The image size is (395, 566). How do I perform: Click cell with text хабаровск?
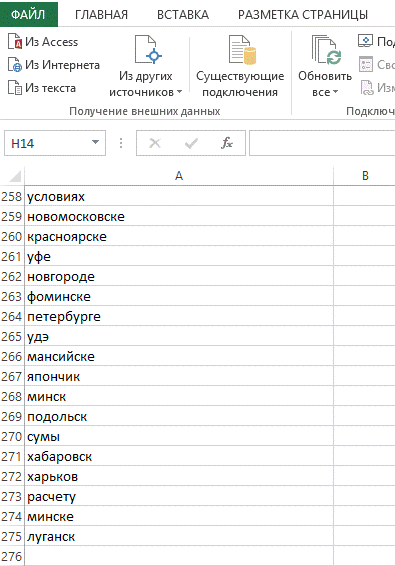(x=179, y=456)
